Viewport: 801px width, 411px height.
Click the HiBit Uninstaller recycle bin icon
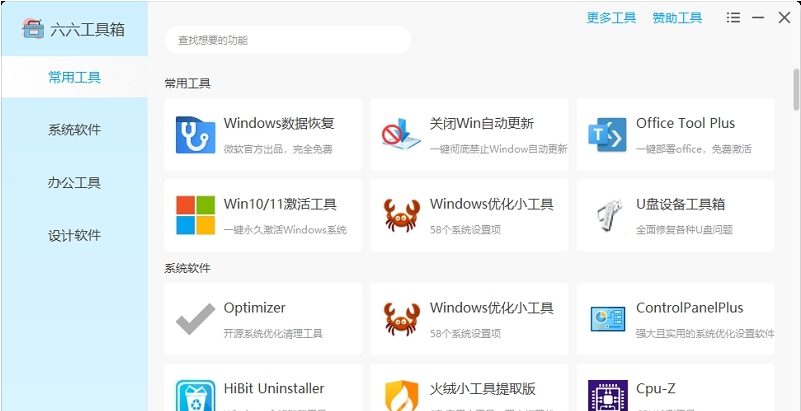point(195,396)
